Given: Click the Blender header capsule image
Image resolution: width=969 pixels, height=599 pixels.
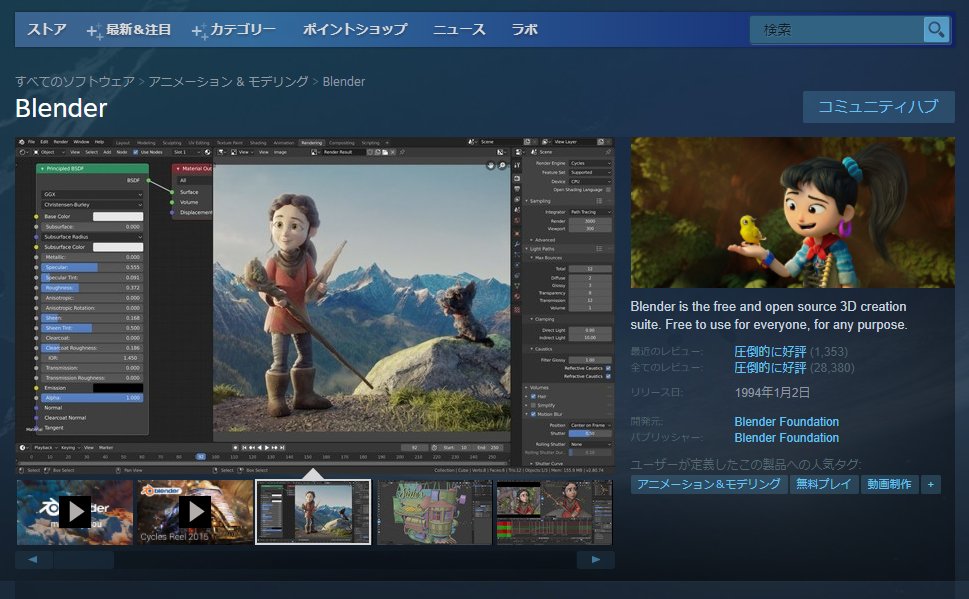Looking at the screenshot, I should click(x=792, y=212).
